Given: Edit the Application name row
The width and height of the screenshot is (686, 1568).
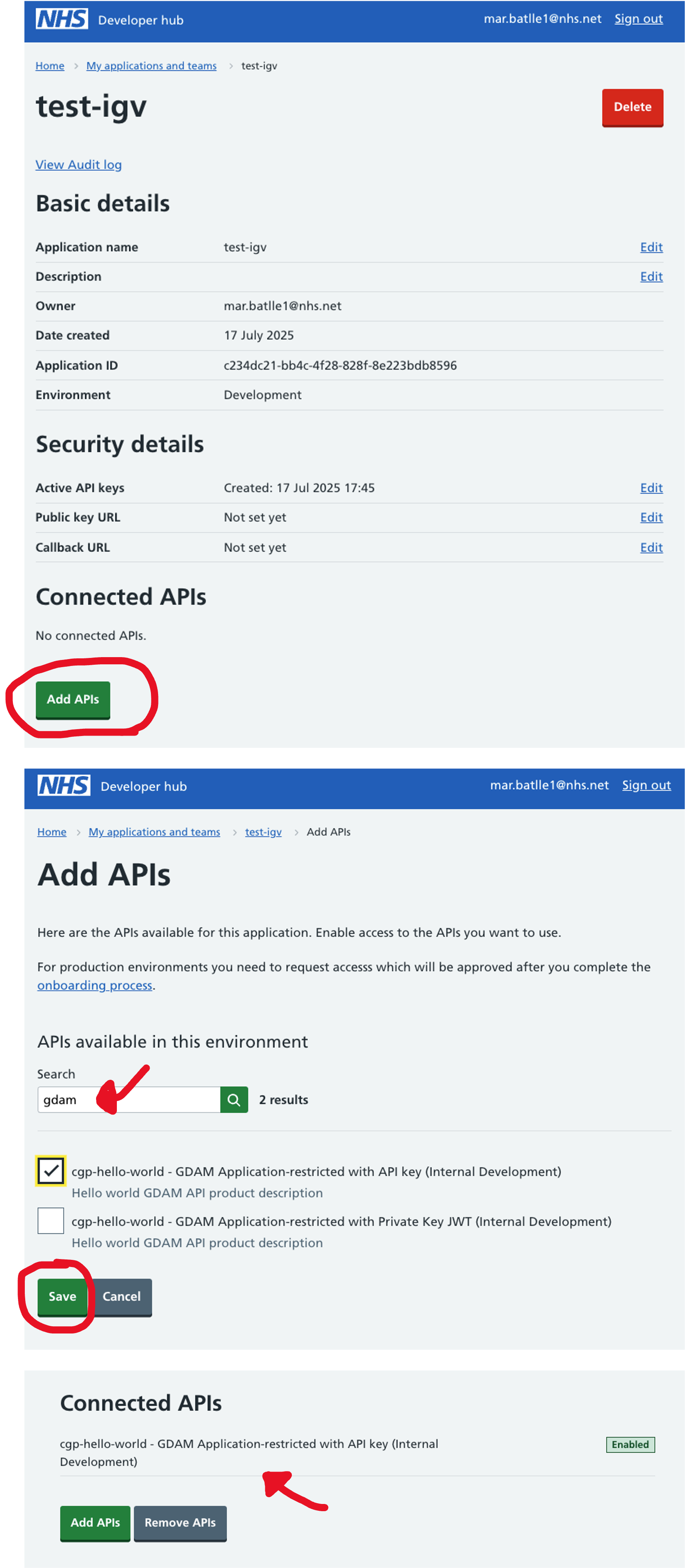Looking at the screenshot, I should [x=651, y=247].
